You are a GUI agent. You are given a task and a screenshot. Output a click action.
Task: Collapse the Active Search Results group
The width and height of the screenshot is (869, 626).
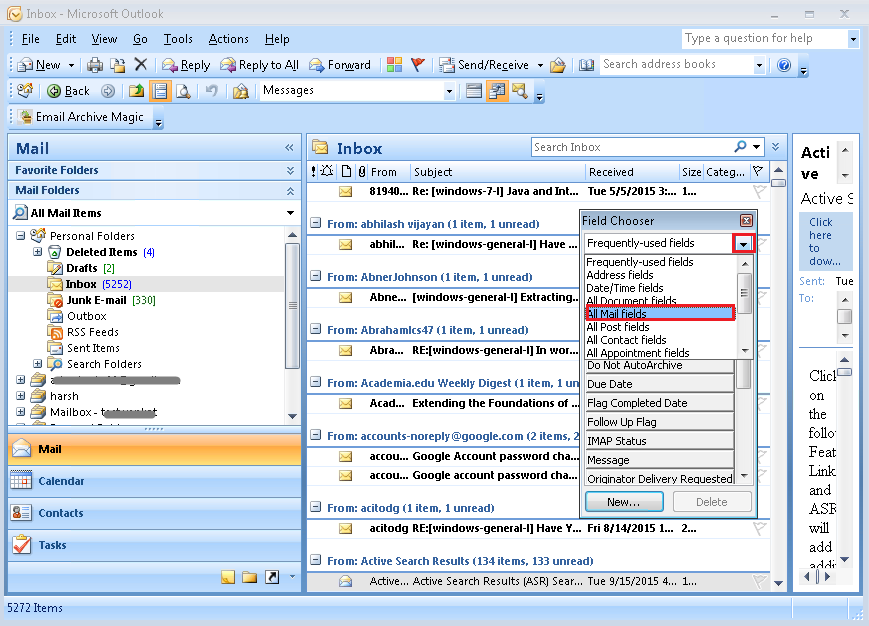point(315,560)
